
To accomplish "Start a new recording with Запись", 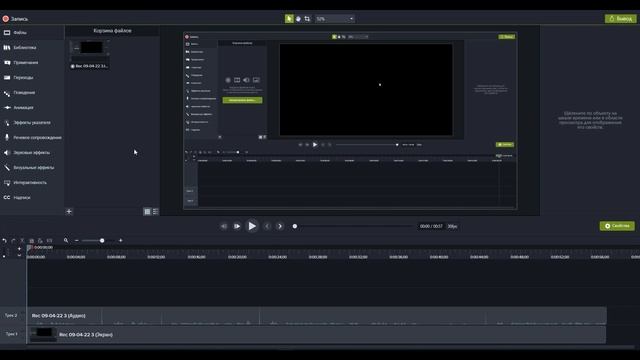I will pos(15,19).
